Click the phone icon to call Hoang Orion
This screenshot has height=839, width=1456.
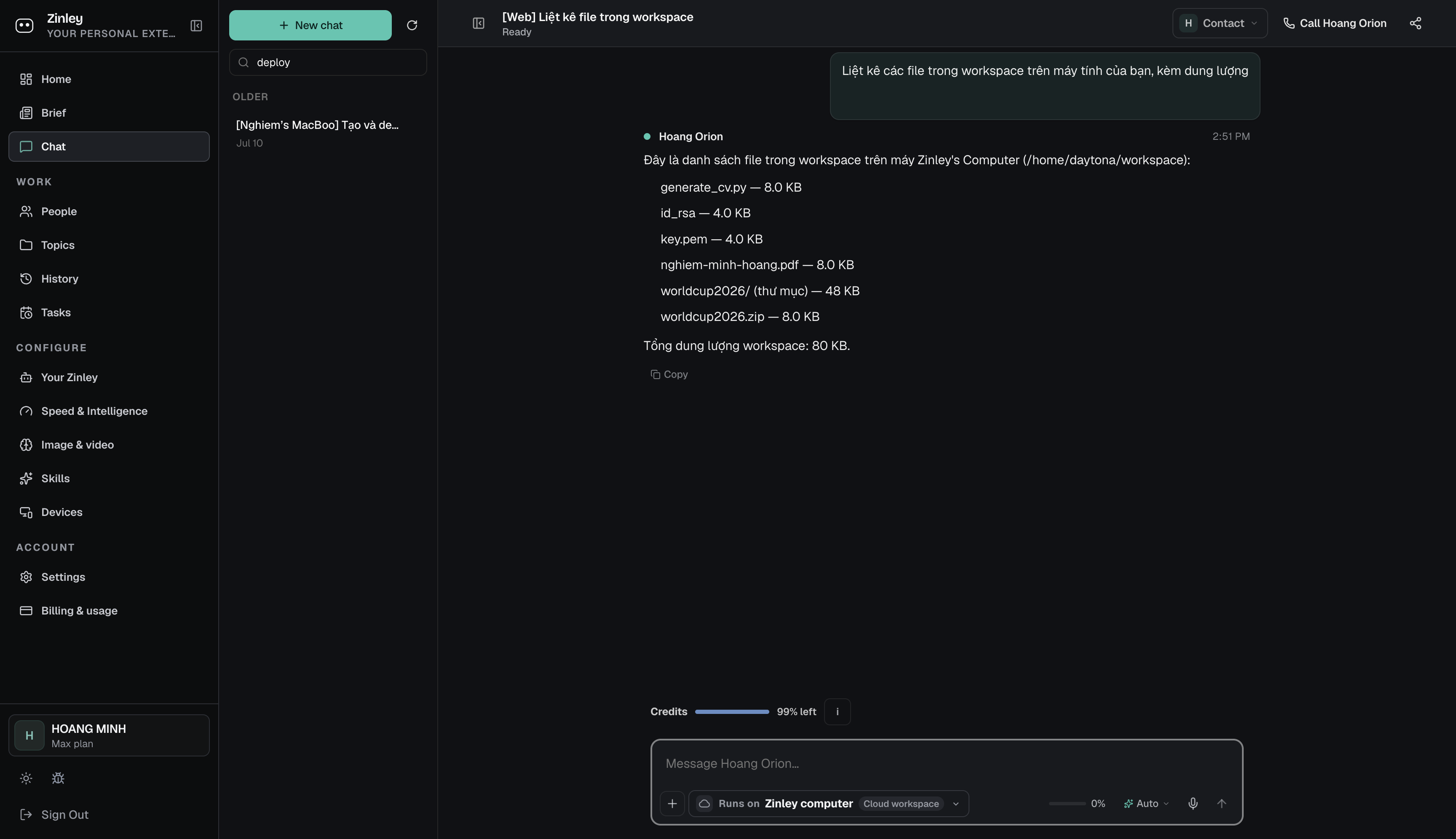(1289, 23)
